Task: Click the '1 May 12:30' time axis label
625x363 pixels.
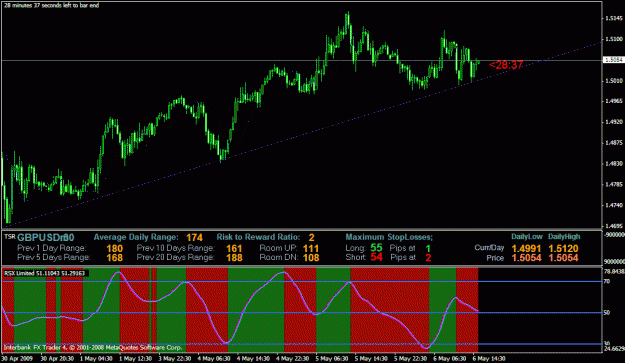Action: pos(136,358)
